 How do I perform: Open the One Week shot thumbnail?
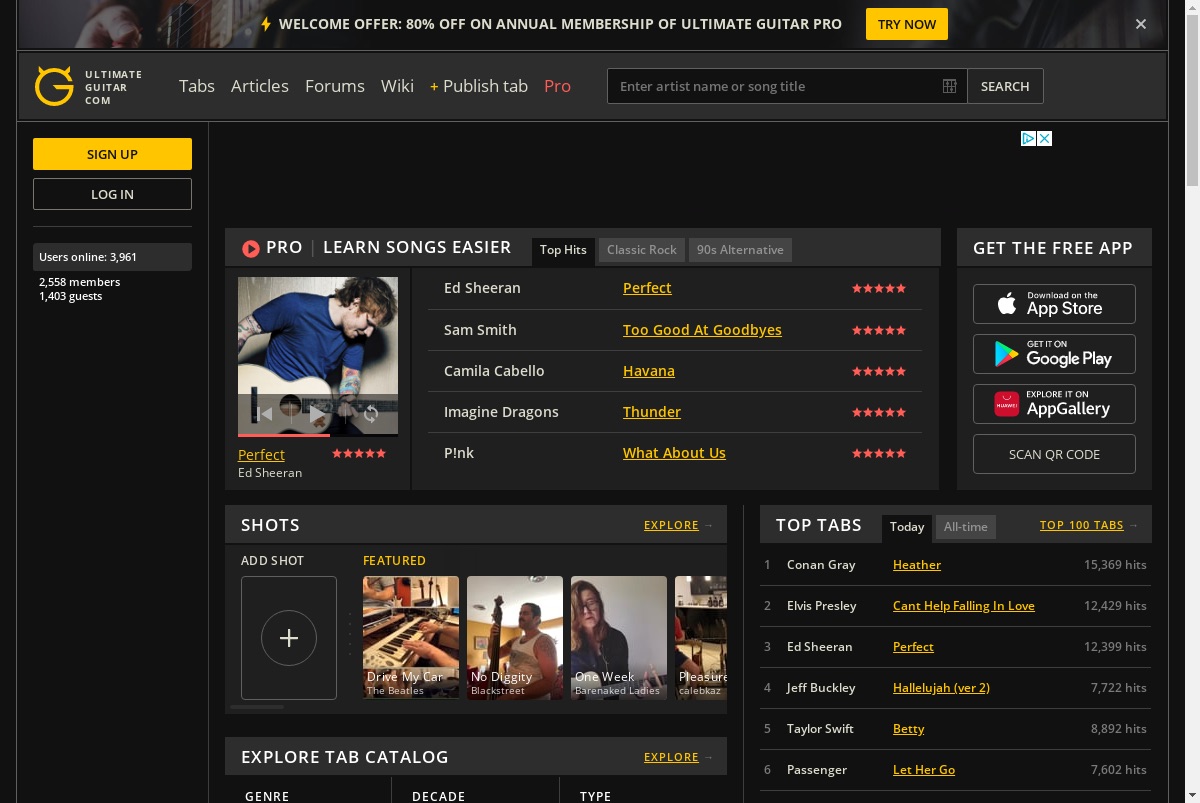(x=619, y=637)
